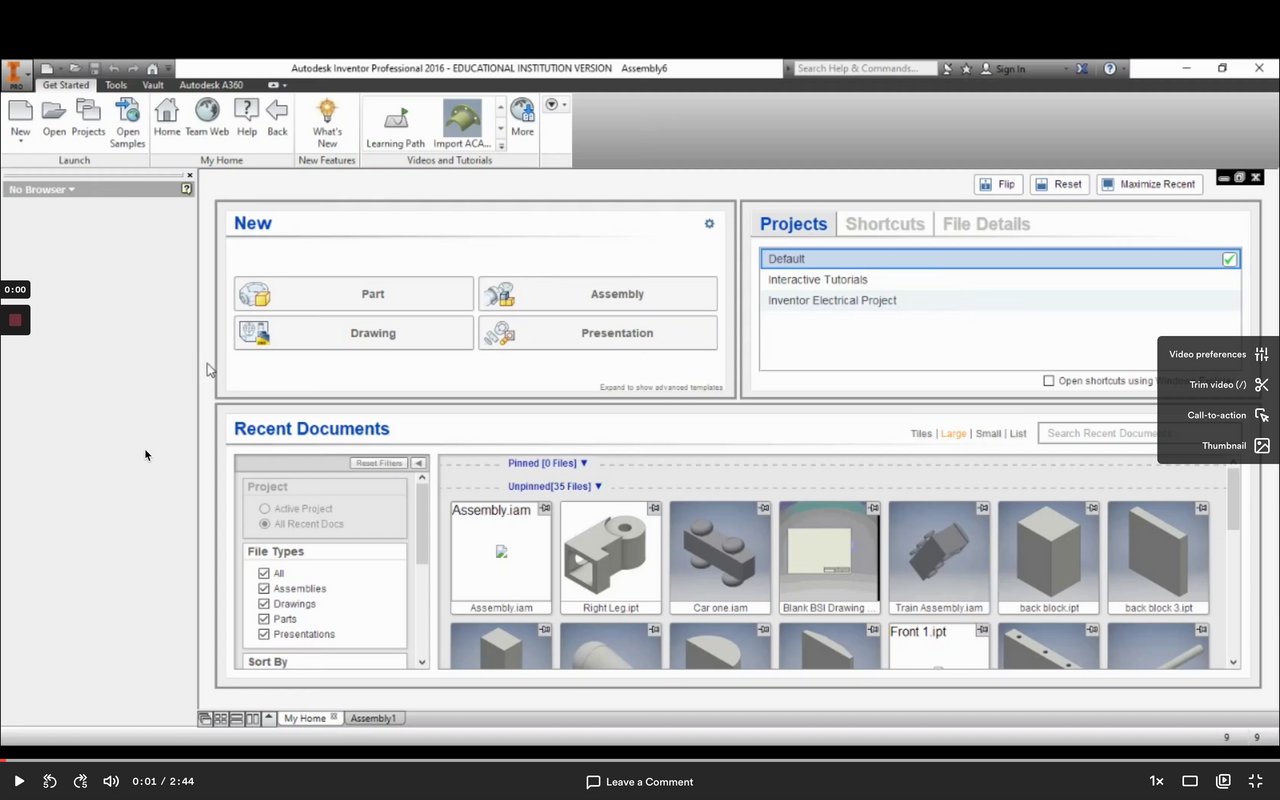
Task: Toggle the video volume speaker icon
Action: tap(111, 781)
